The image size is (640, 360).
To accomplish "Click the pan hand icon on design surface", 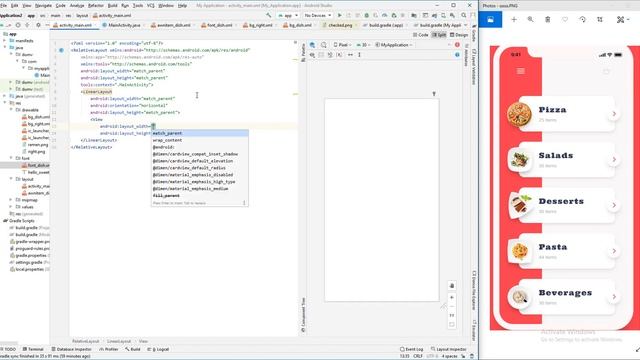I will [x=452, y=286].
